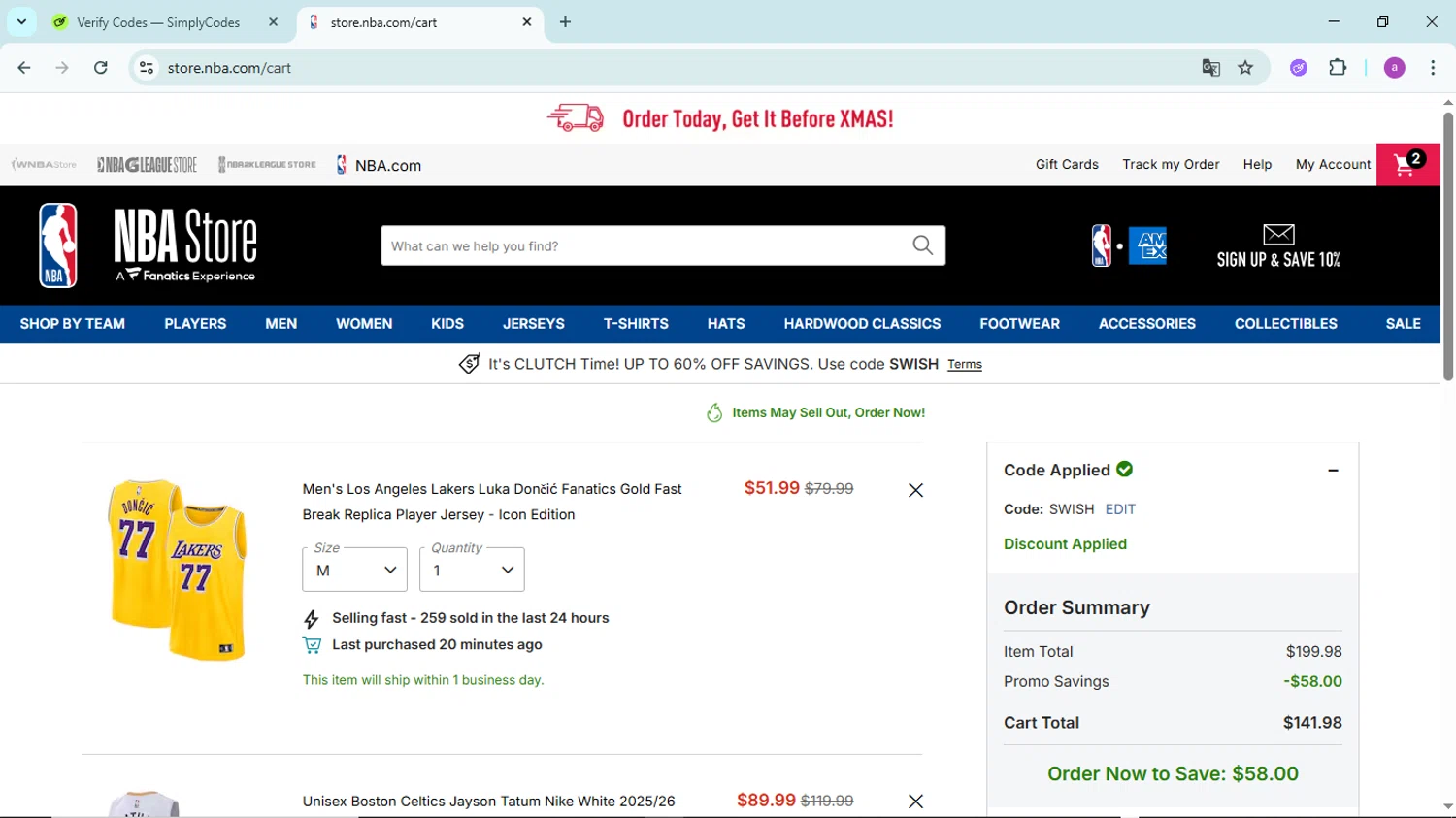Click the promo tag icon beside CLUTCH Time
1456x818 pixels.
[469, 364]
